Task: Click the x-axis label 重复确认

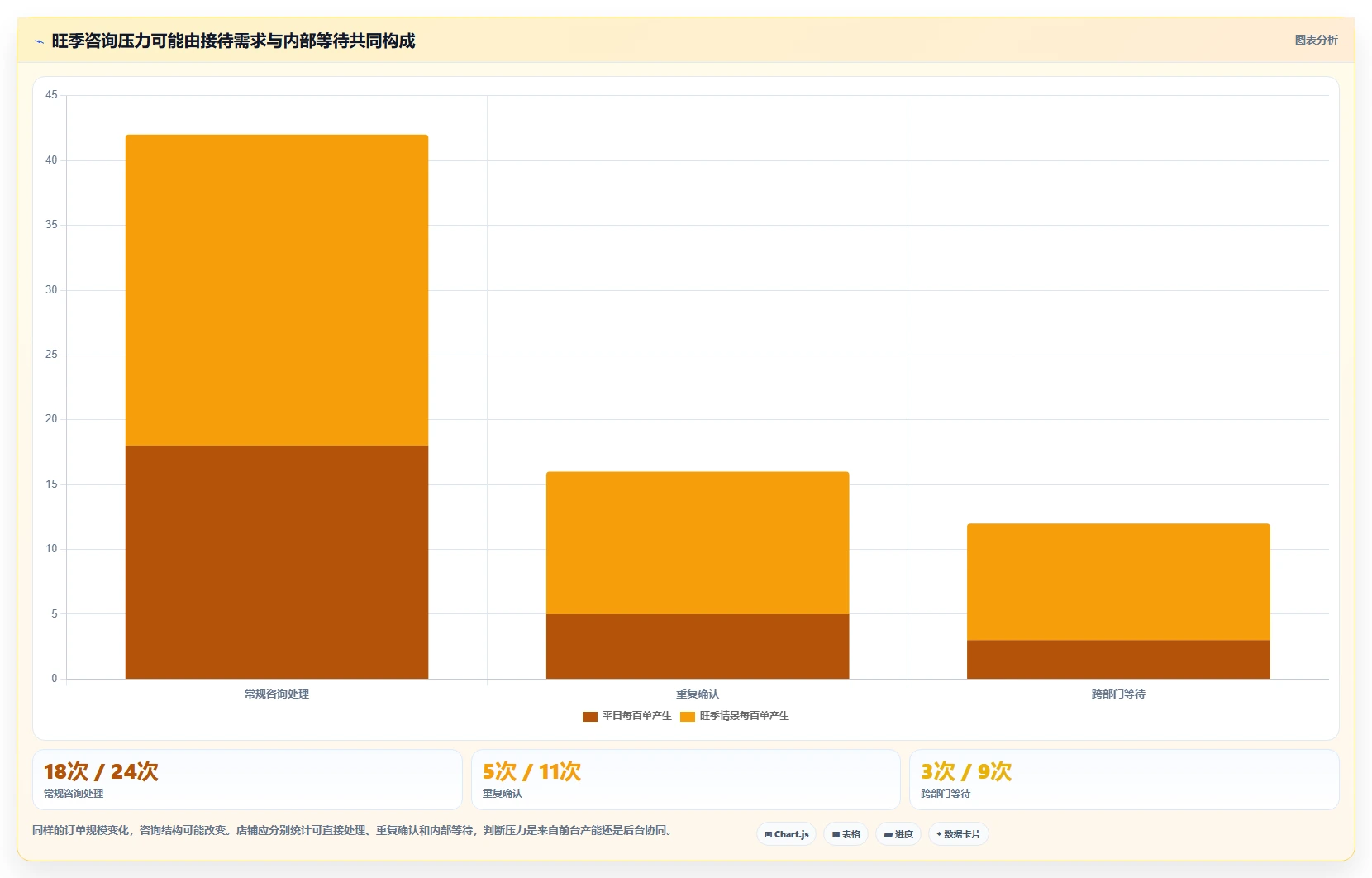Action: [698, 694]
